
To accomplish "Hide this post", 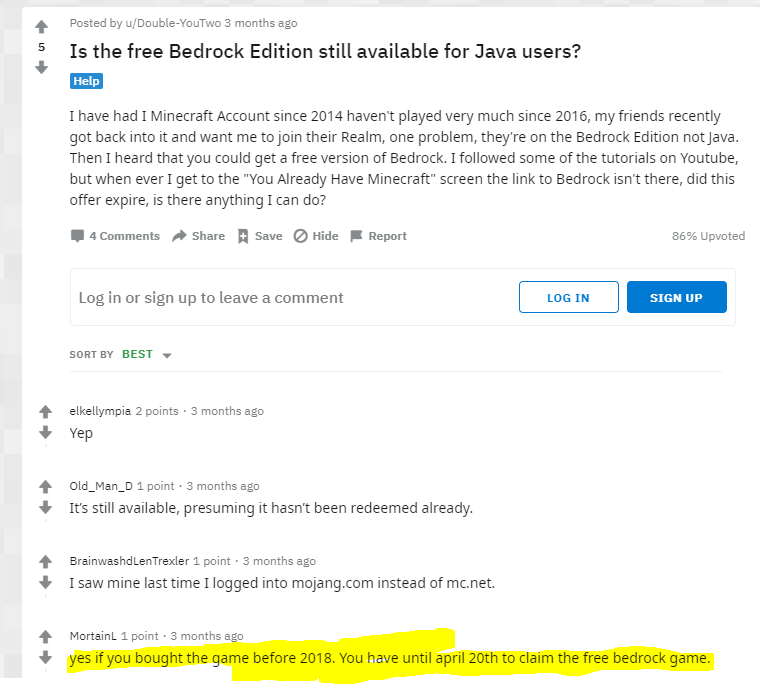I will pos(316,236).
